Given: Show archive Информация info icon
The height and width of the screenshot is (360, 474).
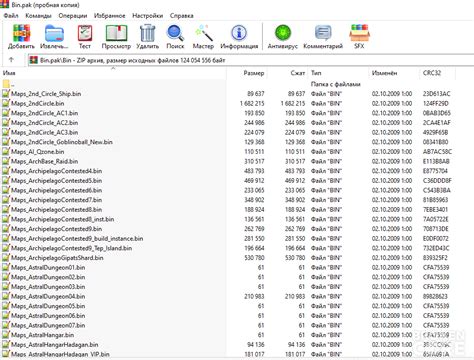Looking at the screenshot, I should point(239,33).
